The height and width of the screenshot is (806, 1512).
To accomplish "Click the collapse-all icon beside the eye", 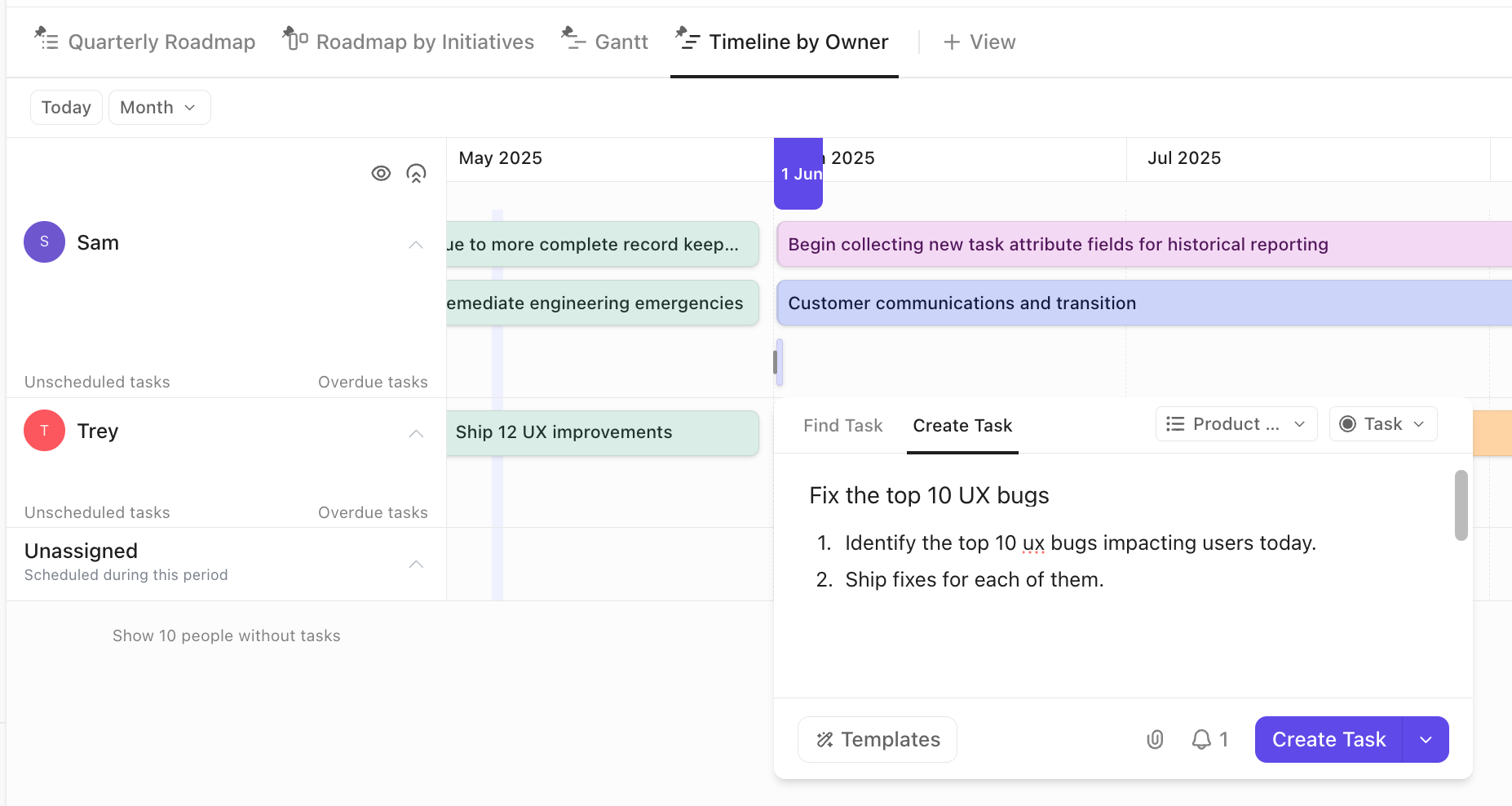I will pos(416,173).
